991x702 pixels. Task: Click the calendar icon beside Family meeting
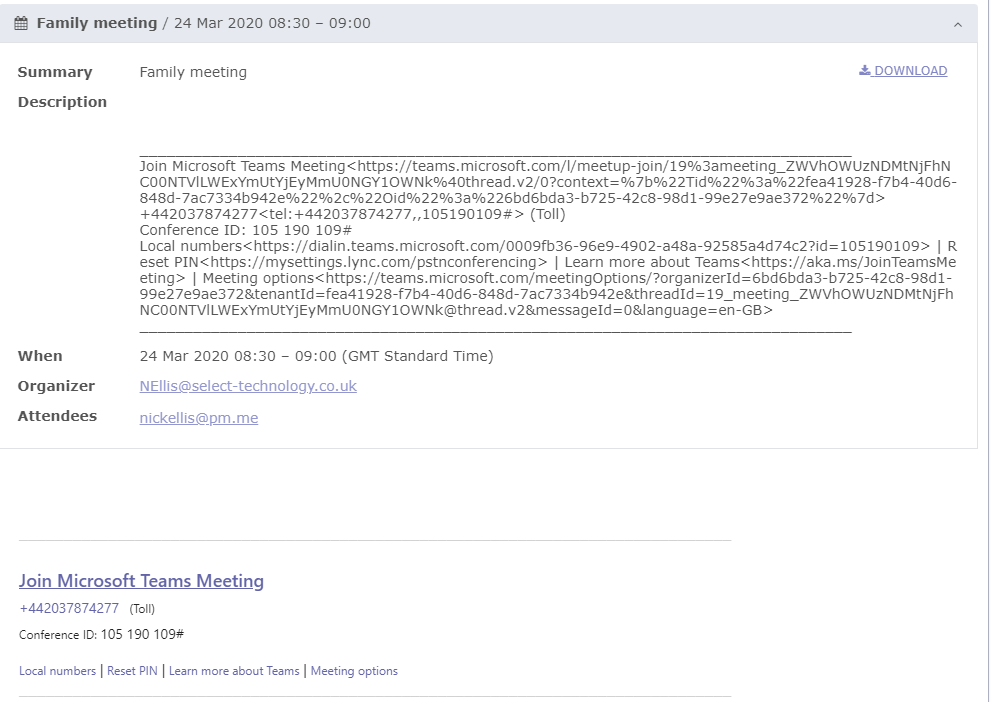tap(21, 23)
